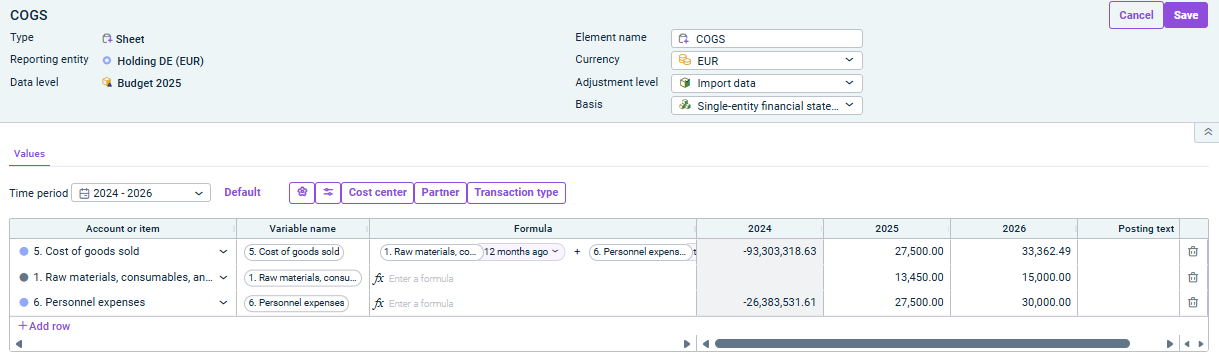Click the values pane horizontal scrollbar thumb
Viewport: 1219px width, 361px height.
(x=922, y=344)
